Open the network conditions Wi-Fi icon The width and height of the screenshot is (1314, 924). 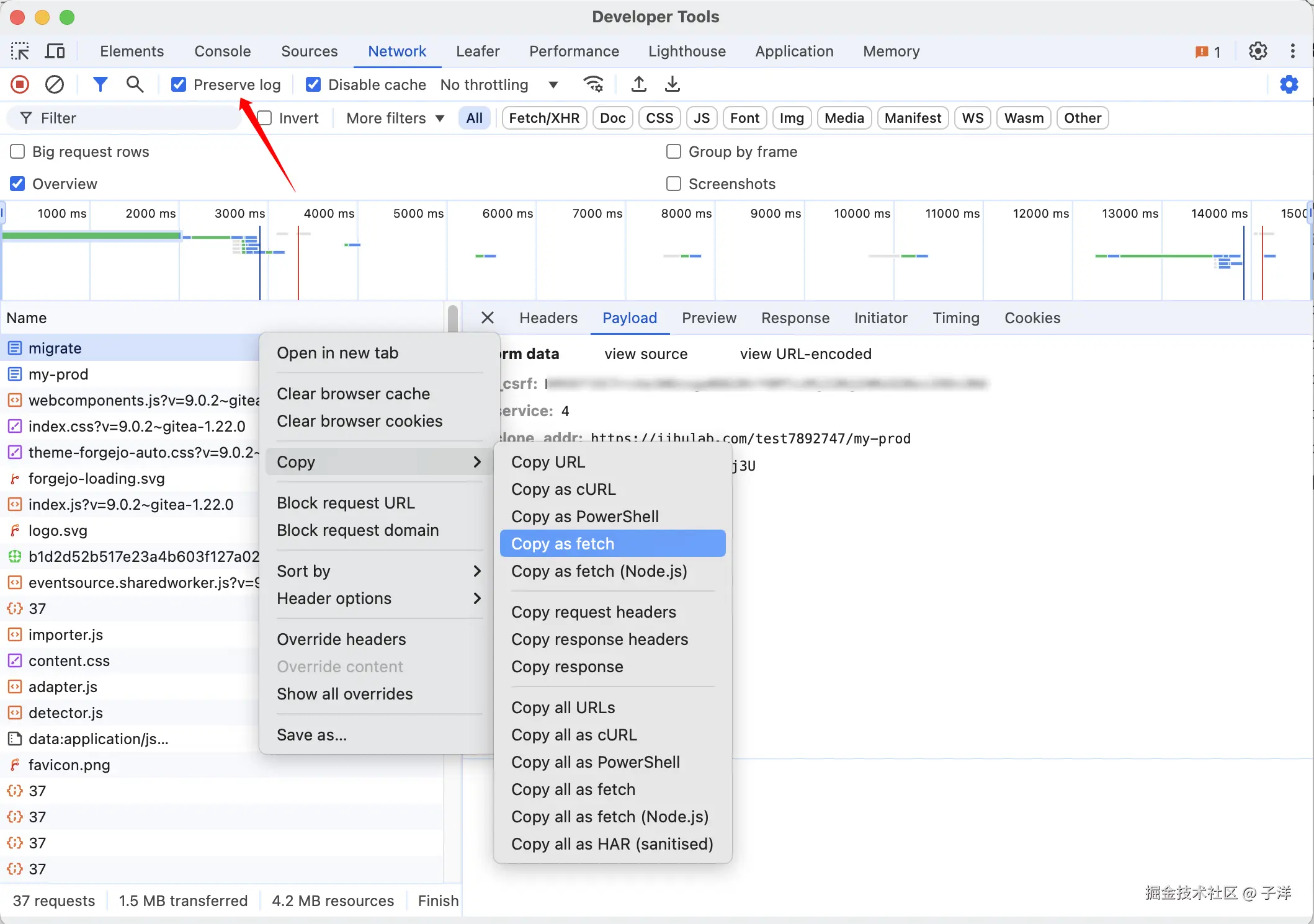coord(594,84)
